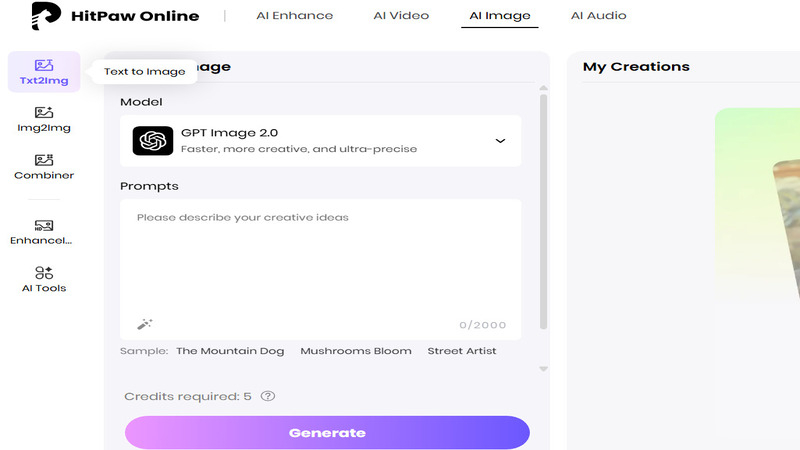The width and height of the screenshot is (800, 450).
Task: Use the Street Artist sample prompt
Action: (462, 351)
